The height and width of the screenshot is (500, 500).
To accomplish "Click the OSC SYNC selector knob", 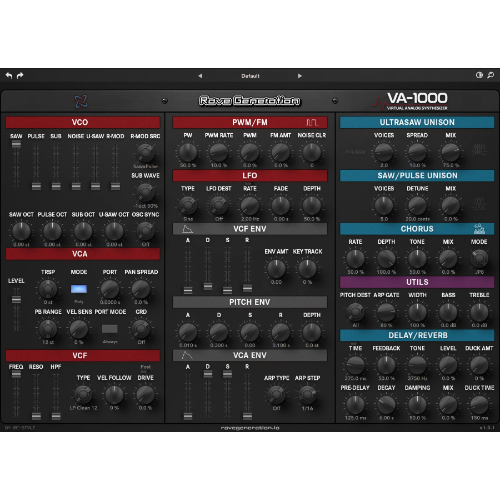I will [x=145, y=231].
